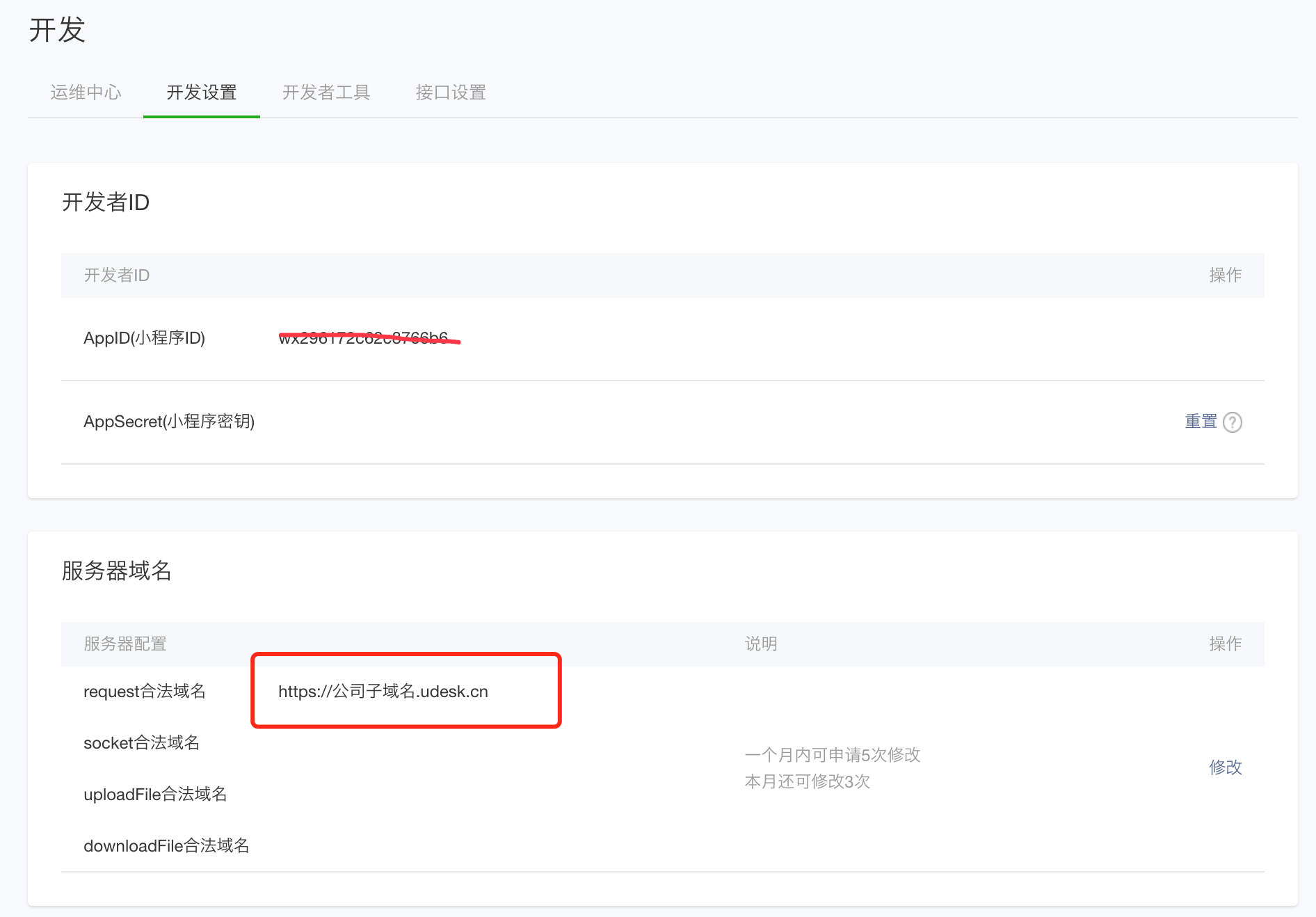
Task: Click the AppID(小程序ID) label
Action: pyautogui.click(x=144, y=338)
